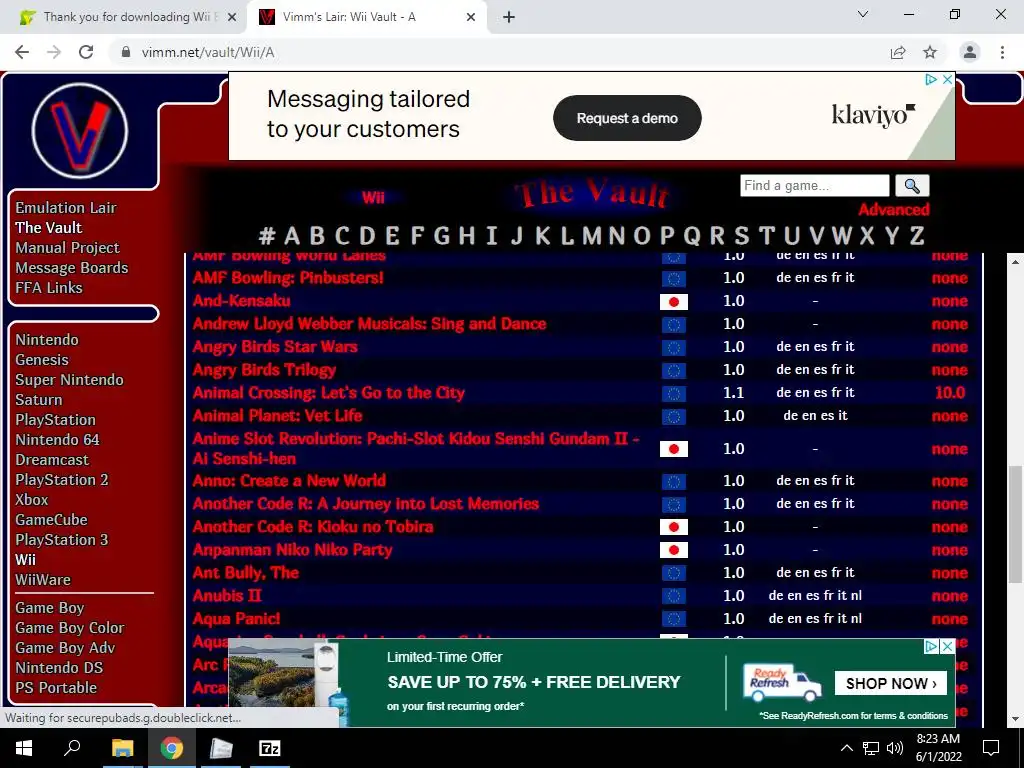The image size is (1024, 768).
Task: Click the Vimm's Lair V logo
Action: pos(80,130)
